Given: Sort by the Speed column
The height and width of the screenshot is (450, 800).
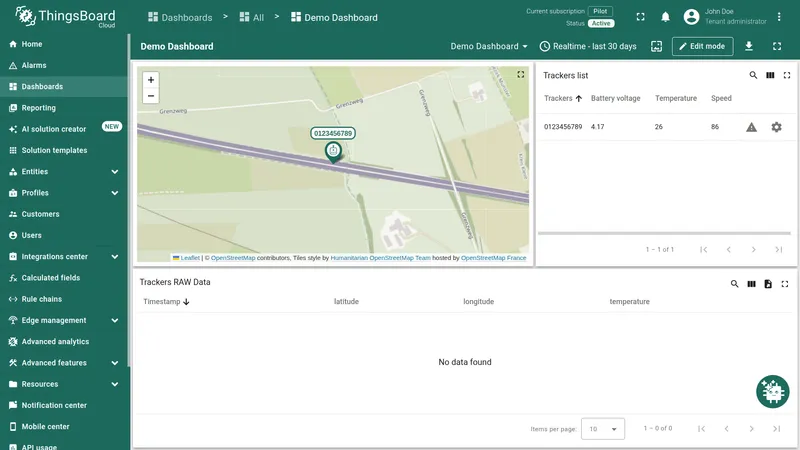Looking at the screenshot, I should click(721, 98).
